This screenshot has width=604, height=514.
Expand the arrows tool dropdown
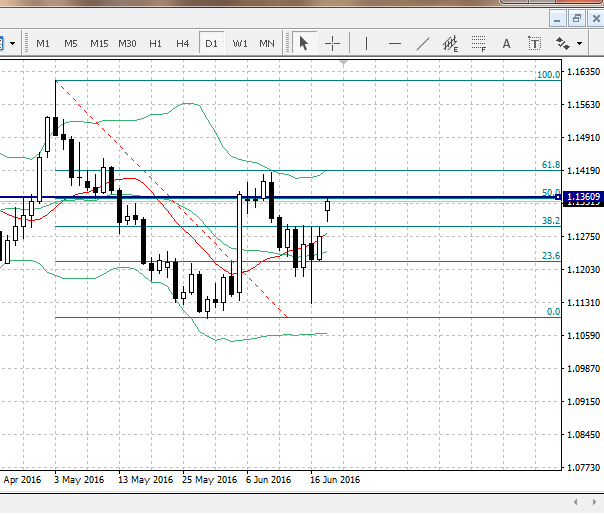579,44
